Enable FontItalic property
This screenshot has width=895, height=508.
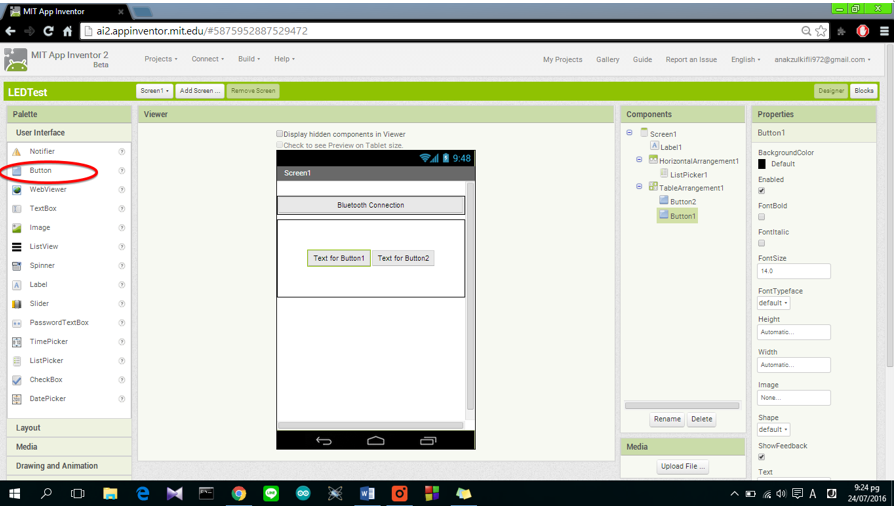click(x=761, y=243)
